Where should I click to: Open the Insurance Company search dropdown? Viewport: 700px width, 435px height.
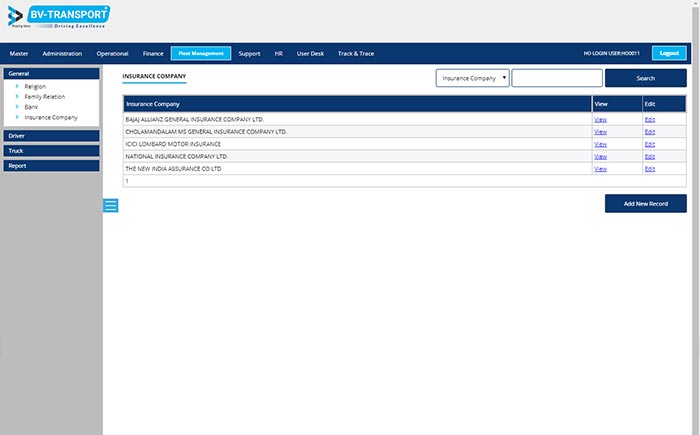click(472, 78)
